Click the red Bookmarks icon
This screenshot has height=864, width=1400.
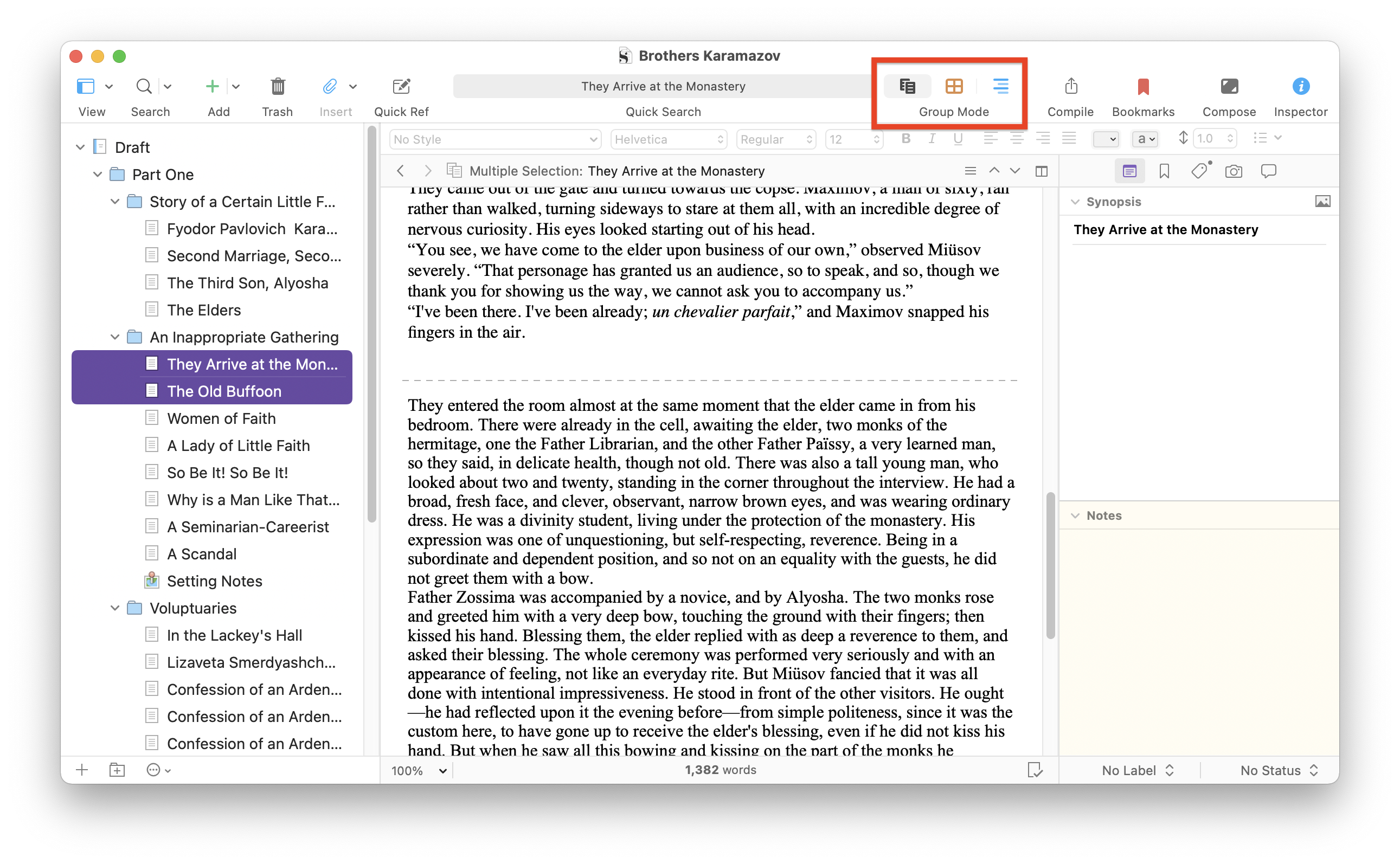pos(1143,86)
